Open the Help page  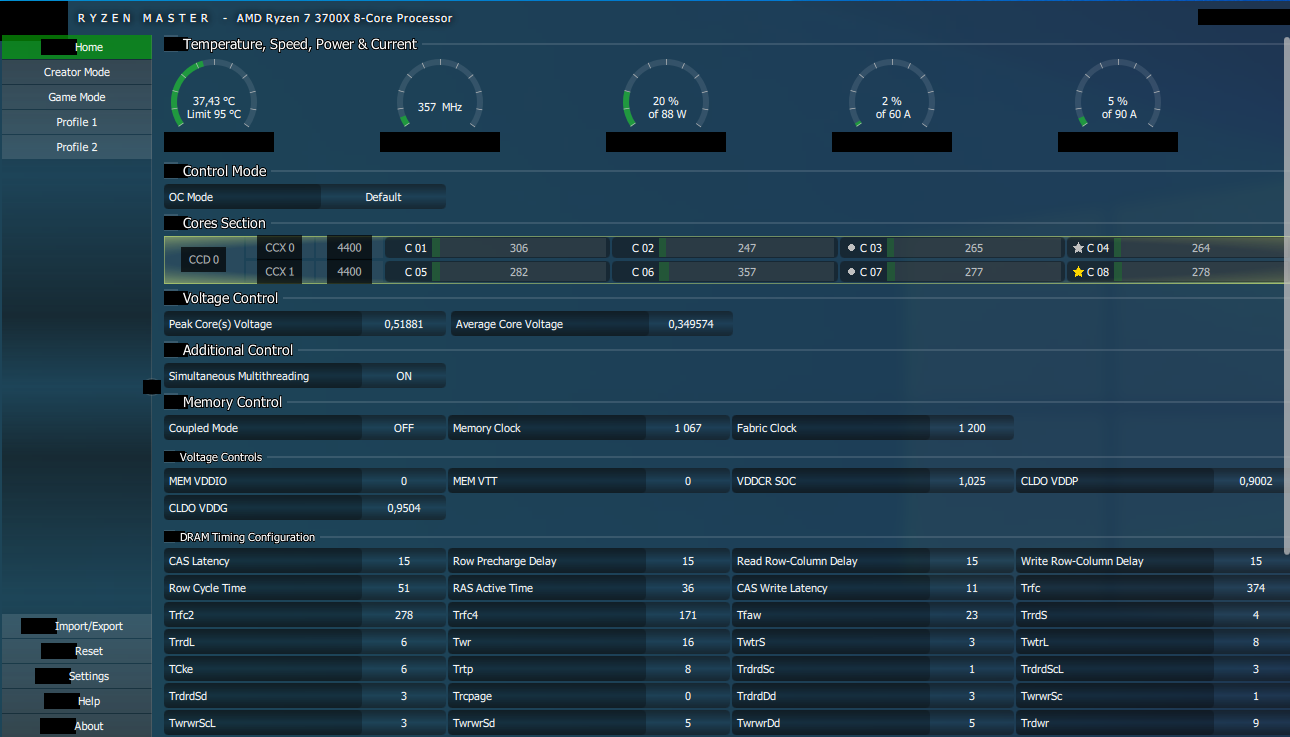77,701
